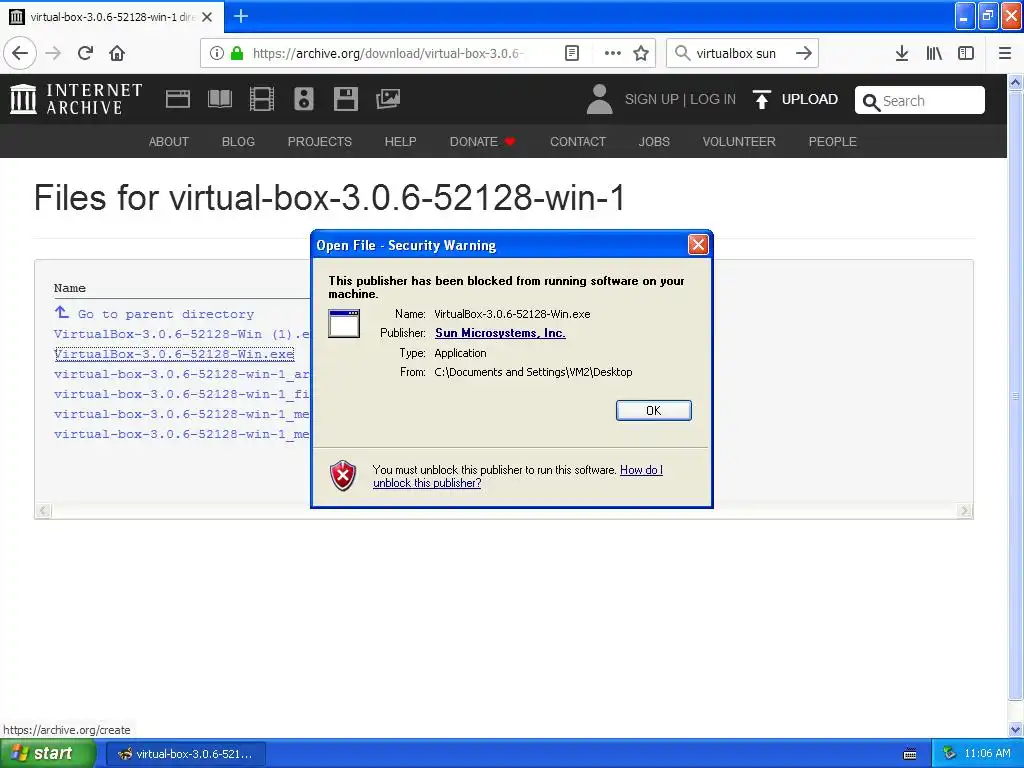Open the Software floppy disk icon
The height and width of the screenshot is (768, 1024).
tap(345, 99)
